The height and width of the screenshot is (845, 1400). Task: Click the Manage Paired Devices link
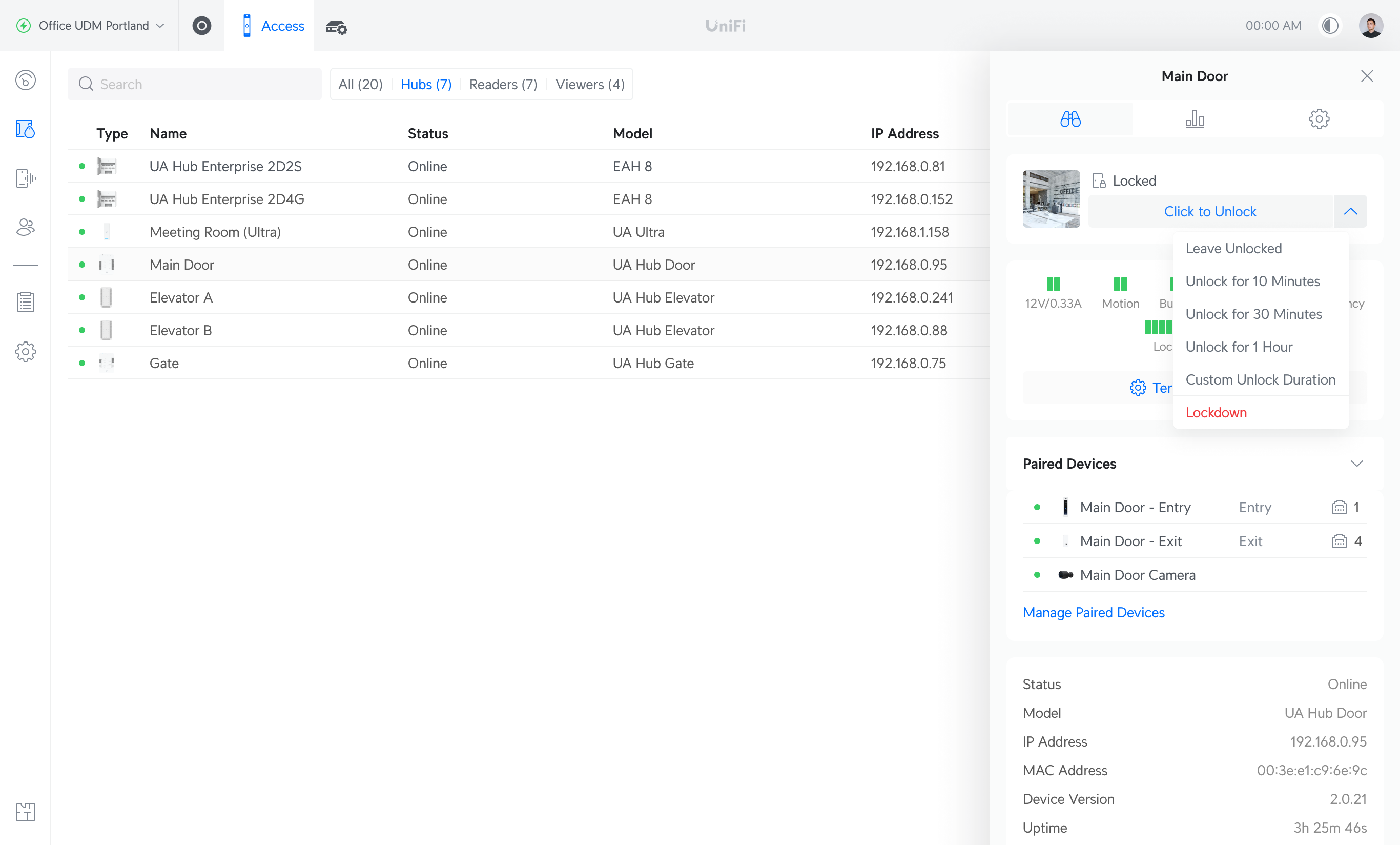point(1093,612)
